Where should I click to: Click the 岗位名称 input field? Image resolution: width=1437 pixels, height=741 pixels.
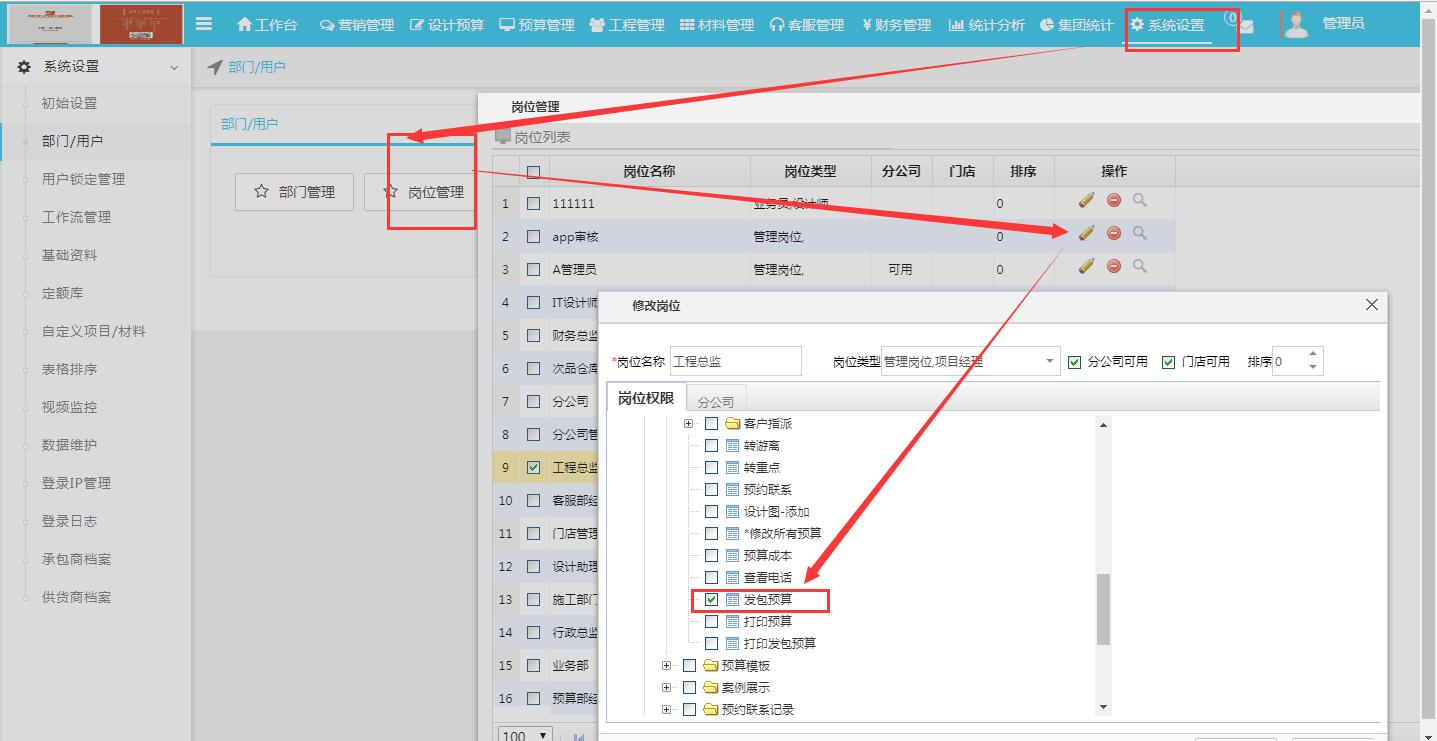click(735, 362)
